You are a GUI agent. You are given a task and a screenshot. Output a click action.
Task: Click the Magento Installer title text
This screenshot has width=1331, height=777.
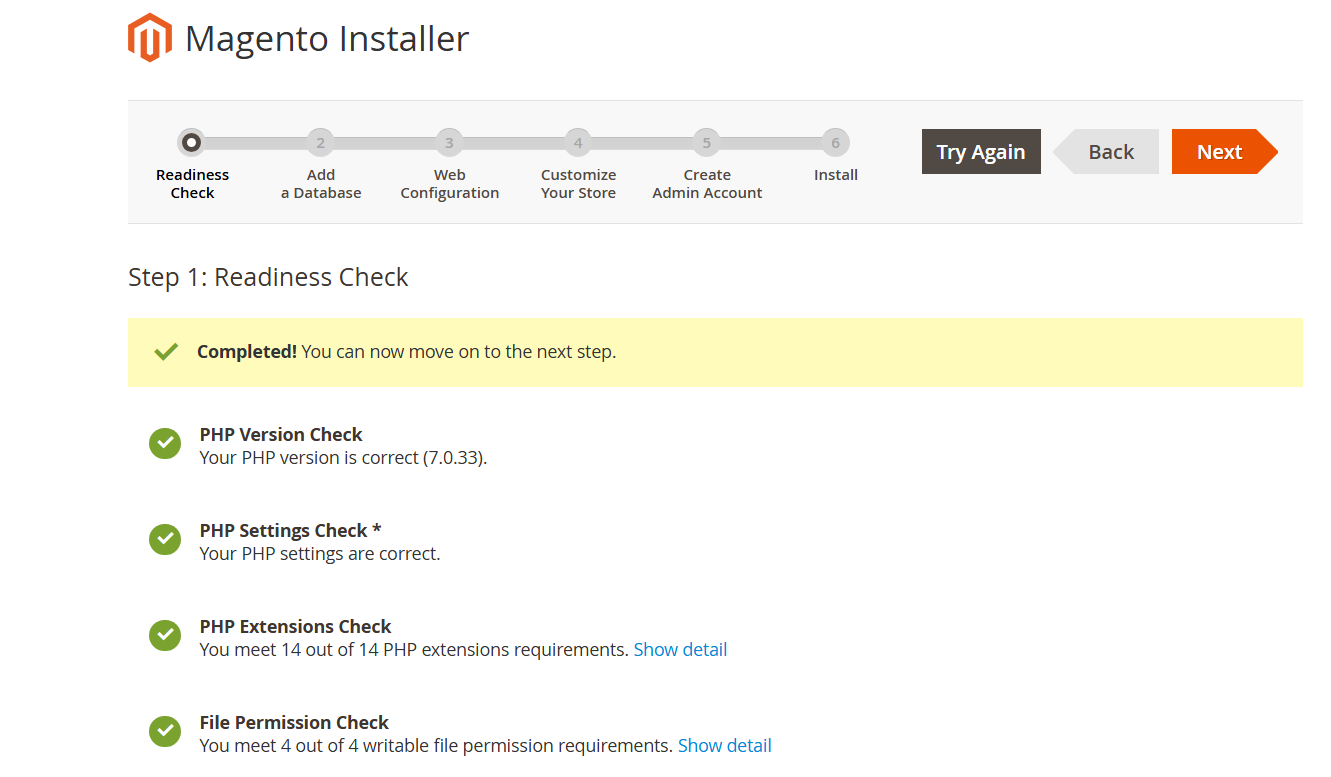pos(327,39)
